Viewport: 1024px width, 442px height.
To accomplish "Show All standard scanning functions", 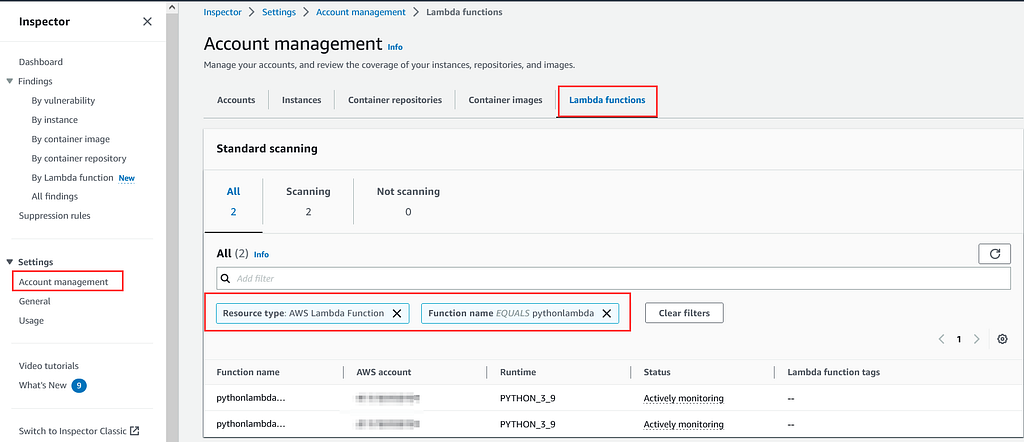I will click(233, 201).
